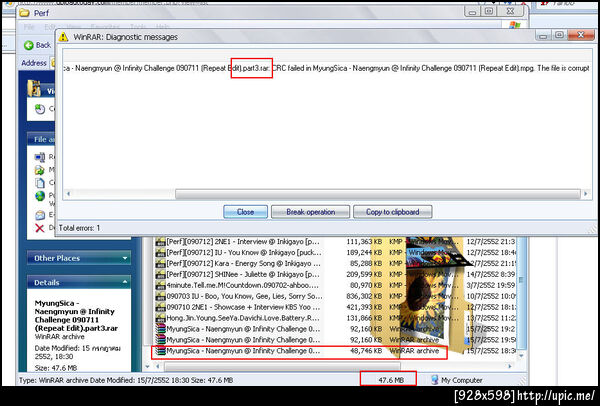Select file '[Perf][090712] Kara - Energy Song'
The image size is (600, 406).
click(x=244, y=264)
